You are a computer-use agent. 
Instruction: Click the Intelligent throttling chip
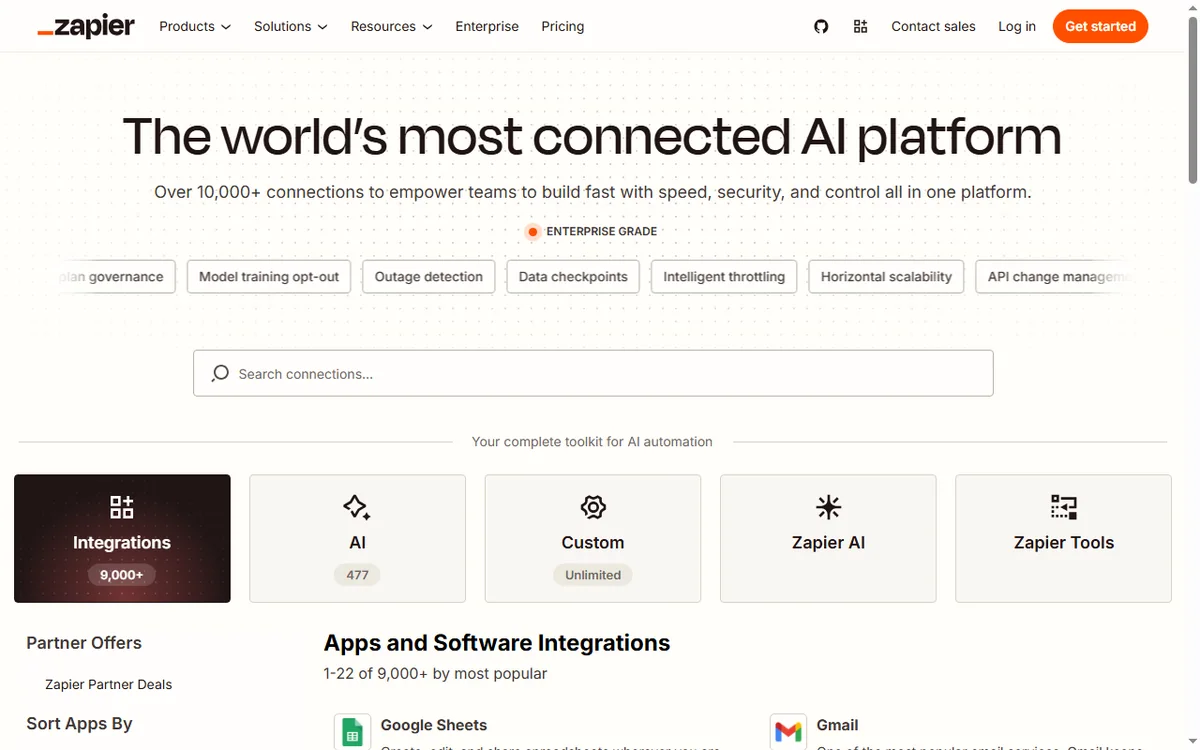[x=724, y=277]
